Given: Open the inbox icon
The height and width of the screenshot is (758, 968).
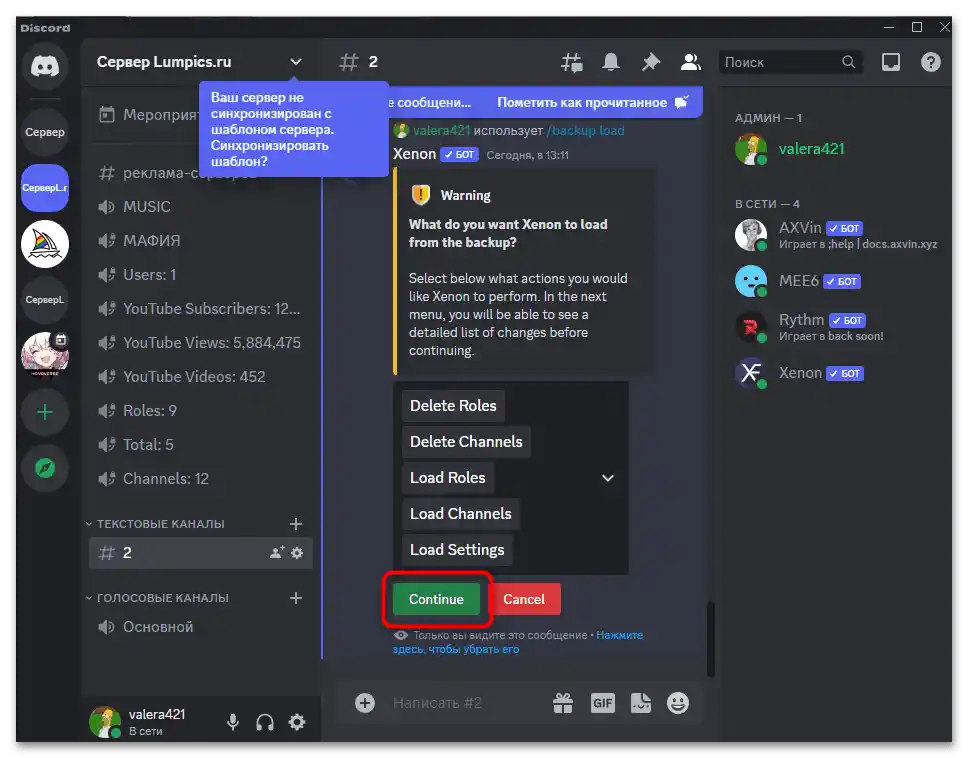Looking at the screenshot, I should [890, 62].
